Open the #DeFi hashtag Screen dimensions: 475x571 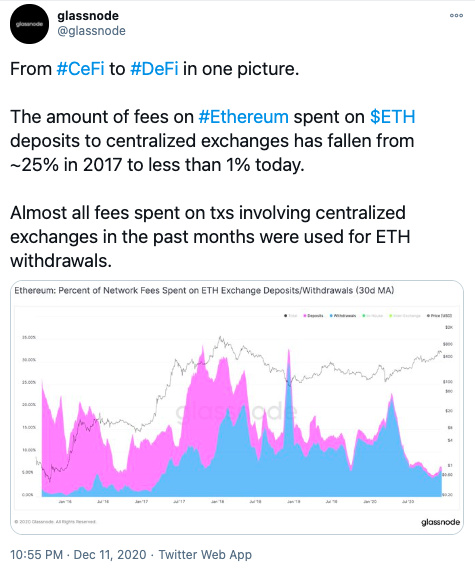pos(154,69)
